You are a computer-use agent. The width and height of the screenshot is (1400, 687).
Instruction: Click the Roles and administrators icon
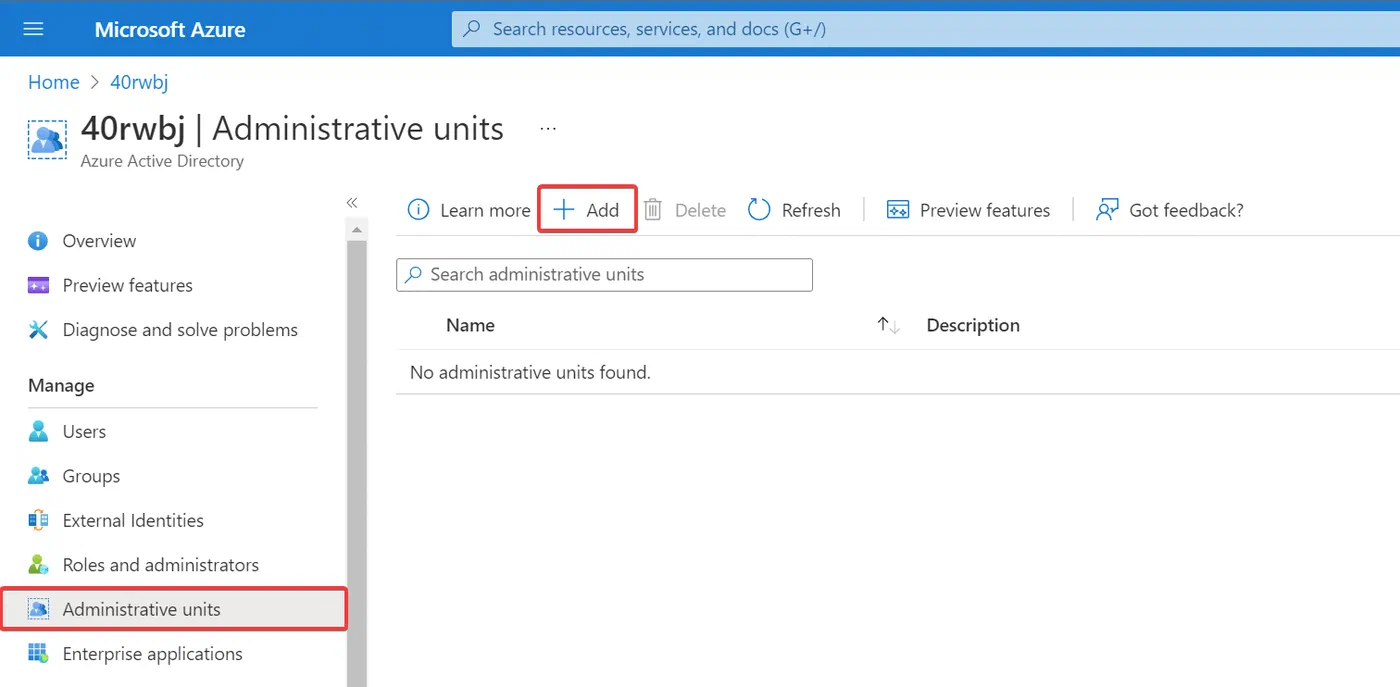[x=38, y=565]
